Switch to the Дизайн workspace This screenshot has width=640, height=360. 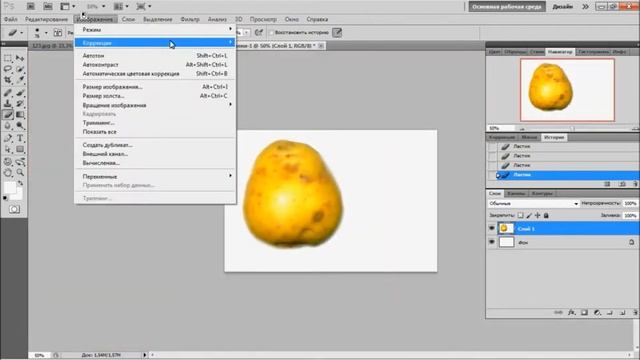[x=562, y=7]
